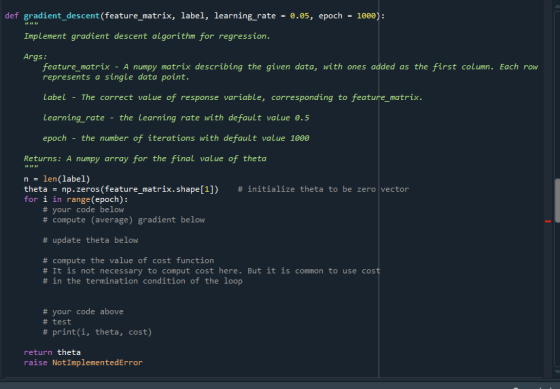Click the comment '# compute (average) gradient below'

coord(124,220)
